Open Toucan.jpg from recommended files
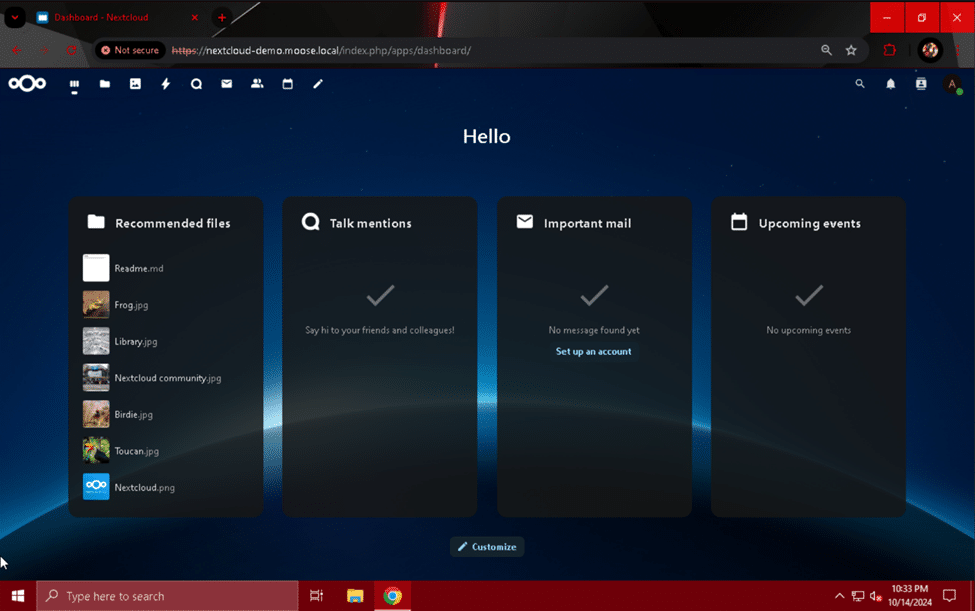The width and height of the screenshot is (975, 611). click(x=165, y=451)
